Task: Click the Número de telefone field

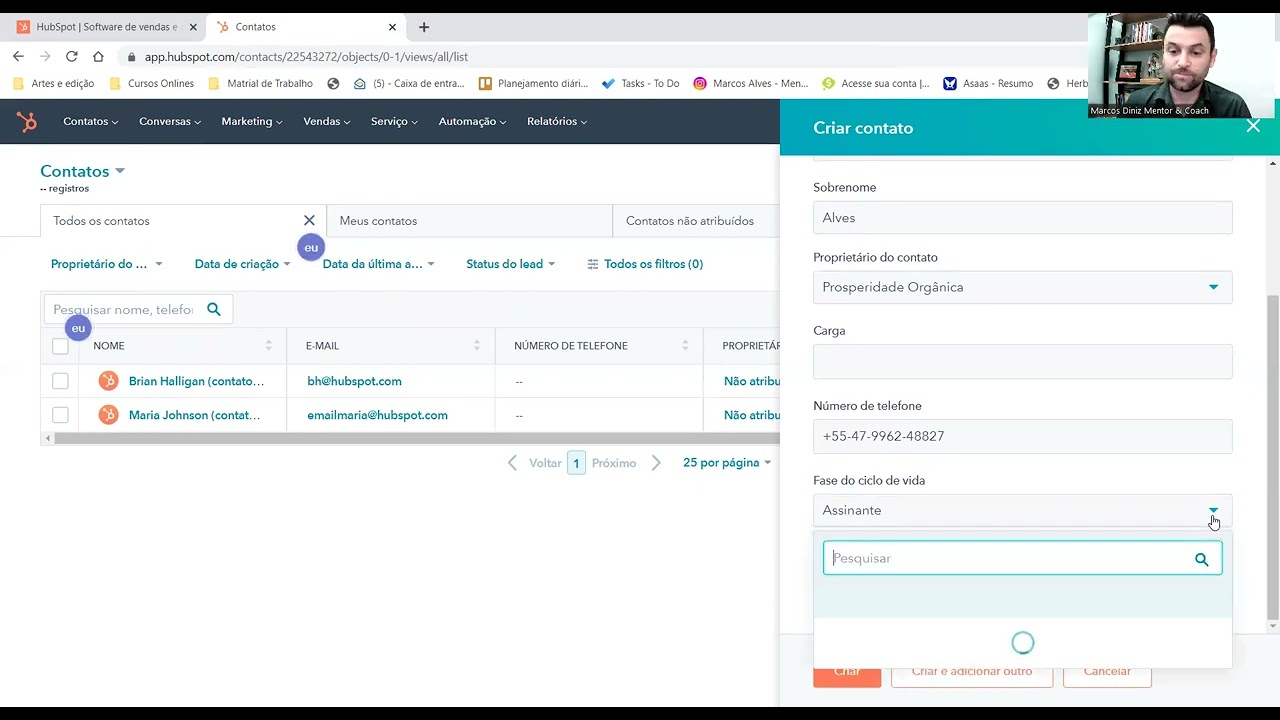Action: click(1022, 436)
